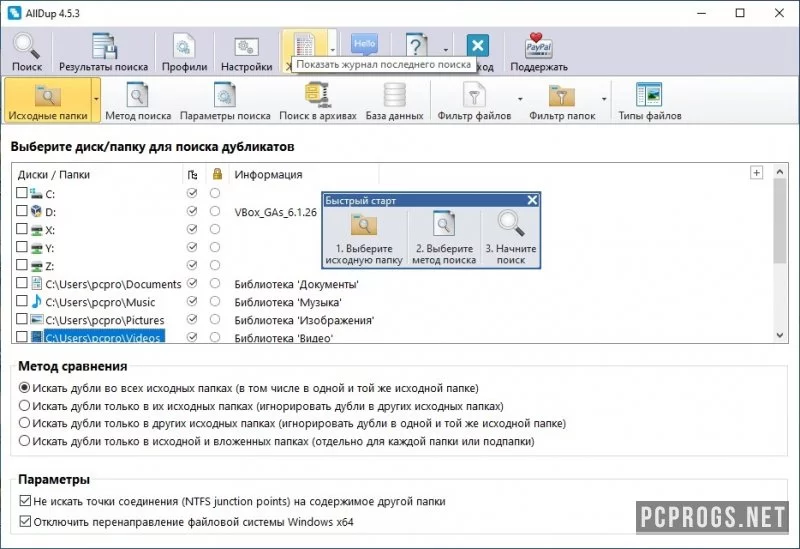800x549 pixels.
Task: Select дубли в исходной и вложенных папках
Action: pos(277,441)
